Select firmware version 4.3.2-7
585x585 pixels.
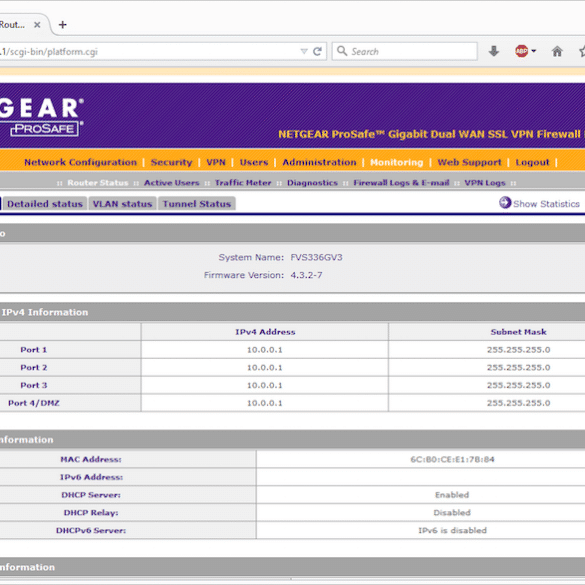click(x=306, y=275)
